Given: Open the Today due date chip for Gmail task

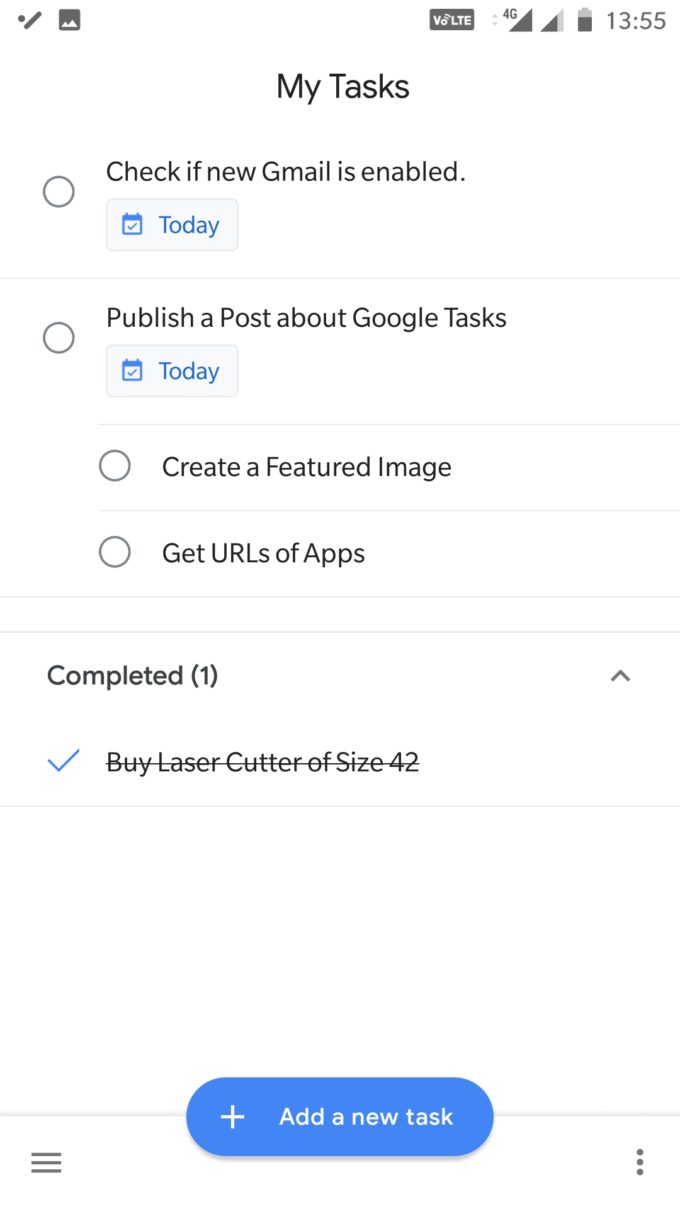Looking at the screenshot, I should (171, 225).
